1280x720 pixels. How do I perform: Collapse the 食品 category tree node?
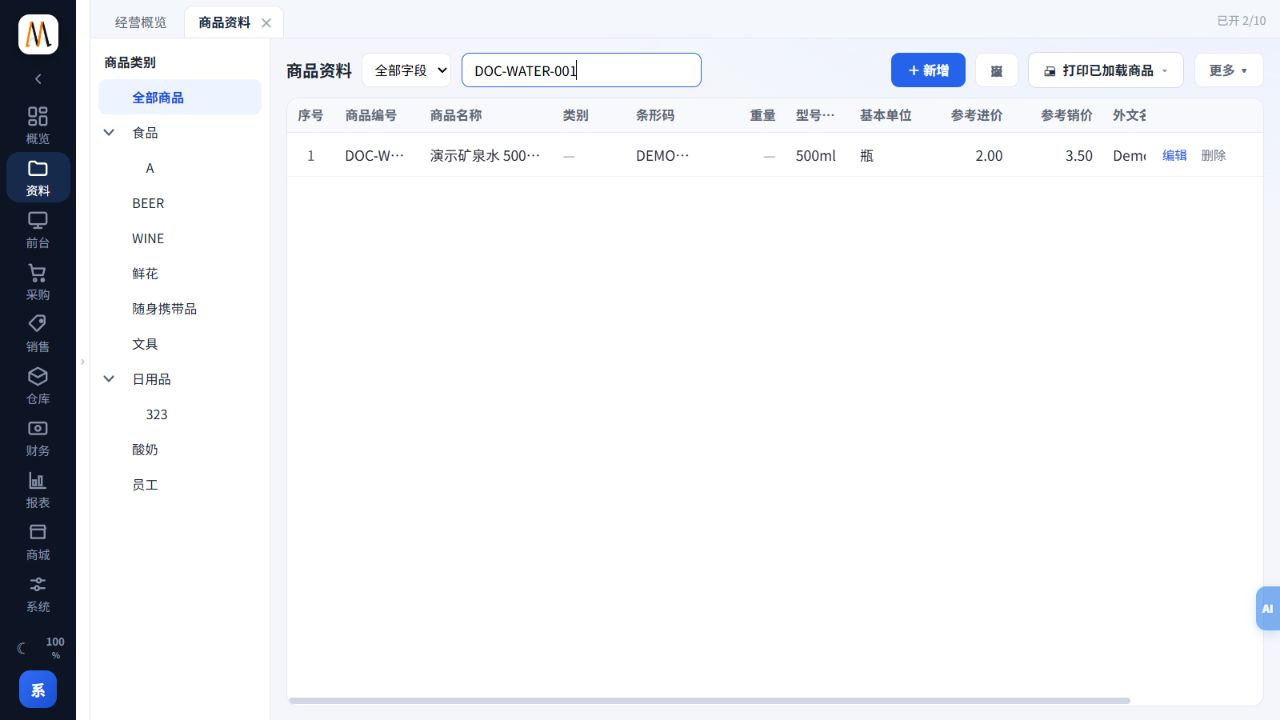[x=109, y=132]
